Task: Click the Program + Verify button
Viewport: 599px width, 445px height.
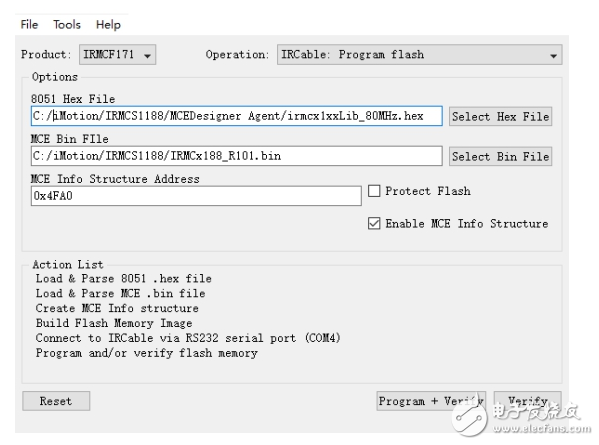Action: coord(431,401)
